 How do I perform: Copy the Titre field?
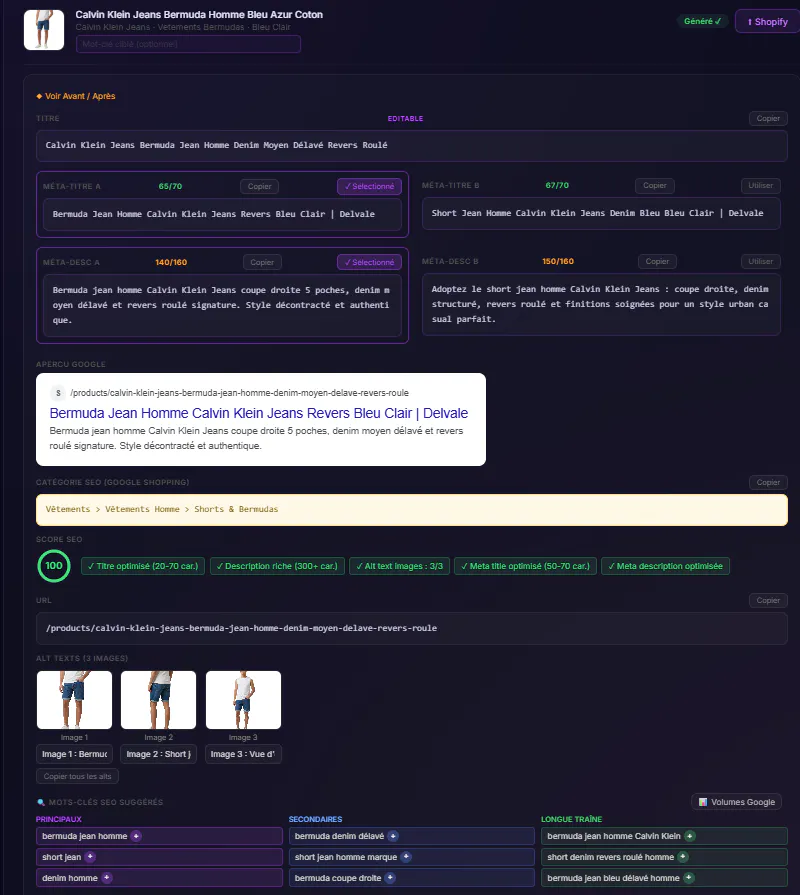(x=768, y=118)
